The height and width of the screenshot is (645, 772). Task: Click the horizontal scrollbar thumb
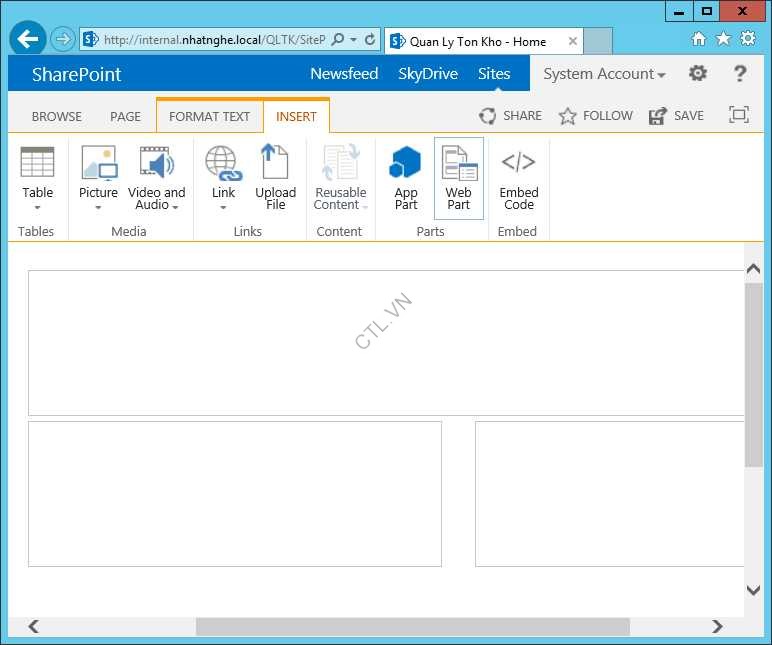[412, 626]
